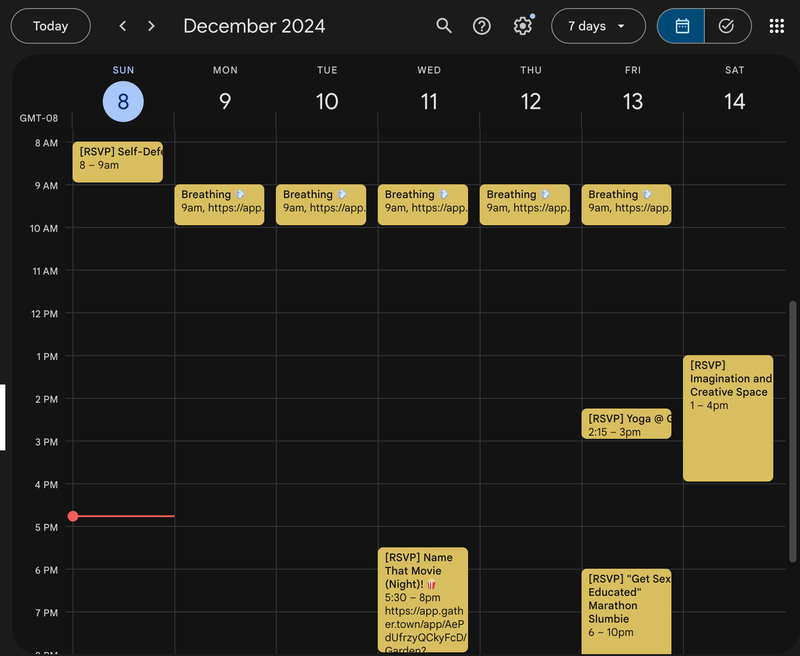Image resolution: width=800 pixels, height=656 pixels.
Task: Open the calendar search
Action: (444, 26)
